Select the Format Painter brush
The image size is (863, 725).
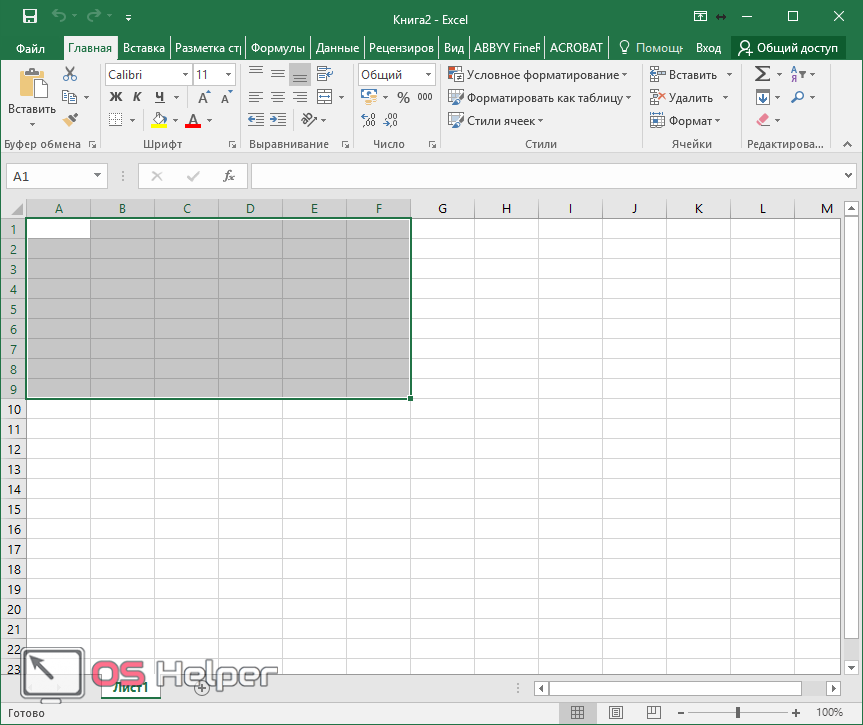[x=70, y=120]
